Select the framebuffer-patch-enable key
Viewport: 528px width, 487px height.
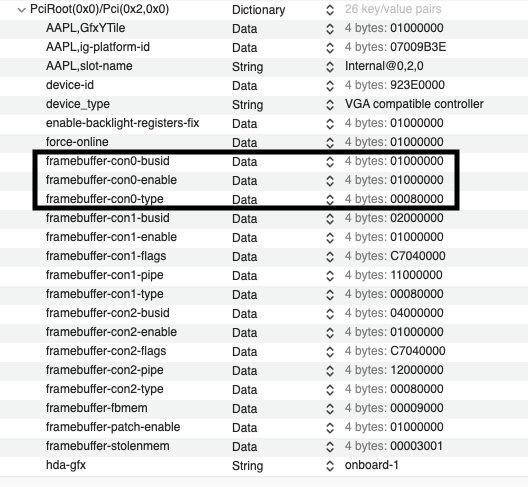113,427
